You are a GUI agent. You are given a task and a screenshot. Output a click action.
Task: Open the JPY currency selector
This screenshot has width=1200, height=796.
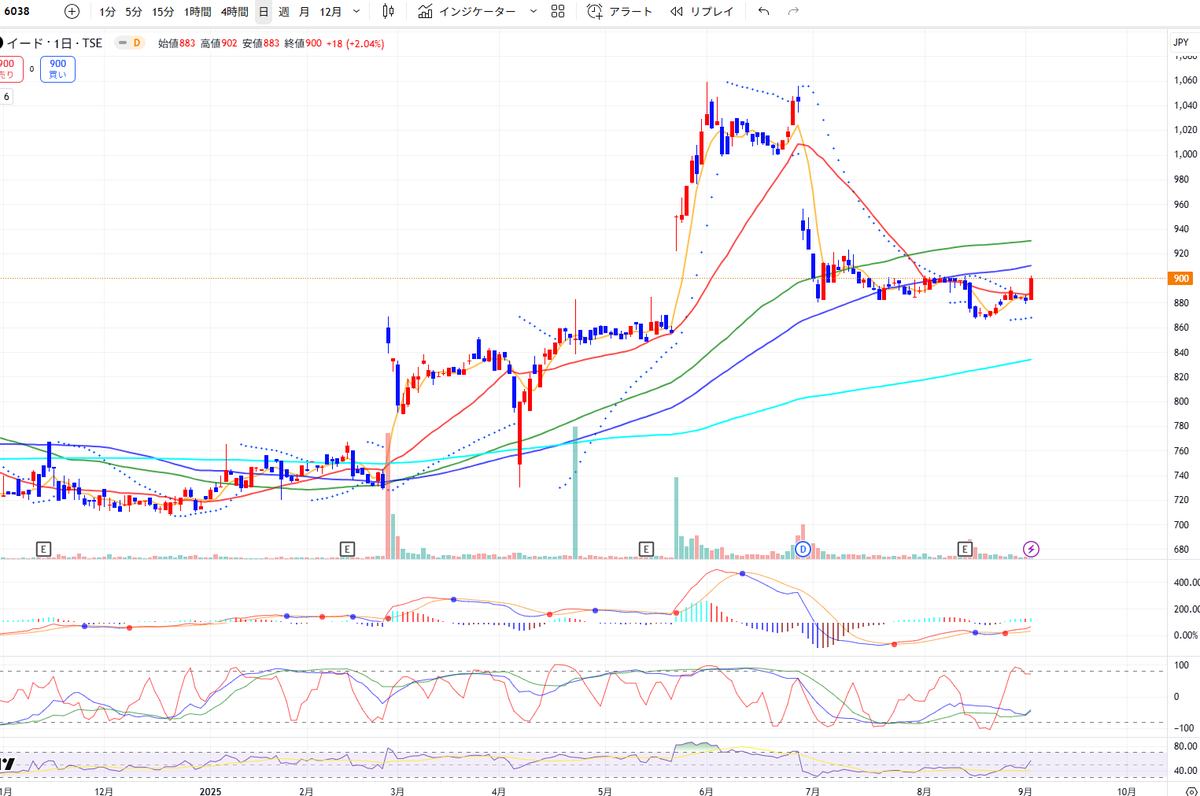pos(1181,42)
